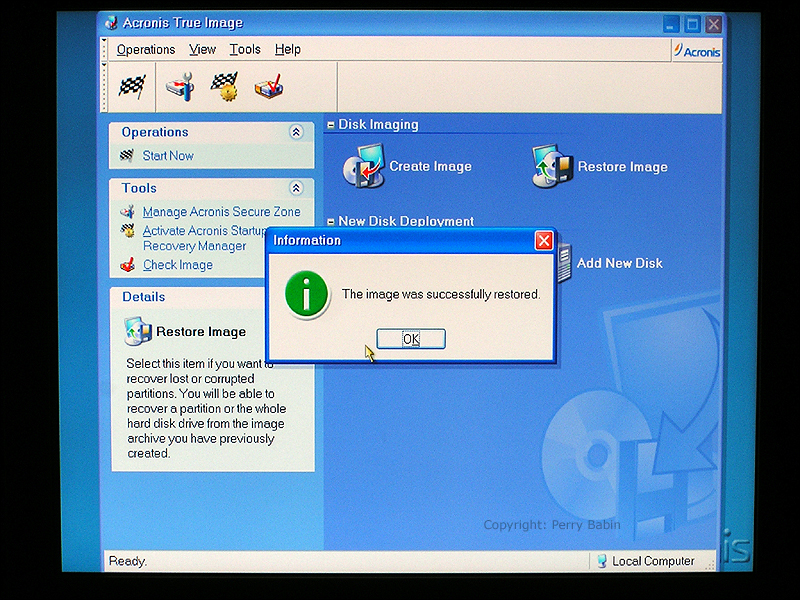
Task: Click the Acronis True Image title bar icon
Action: pos(111,23)
